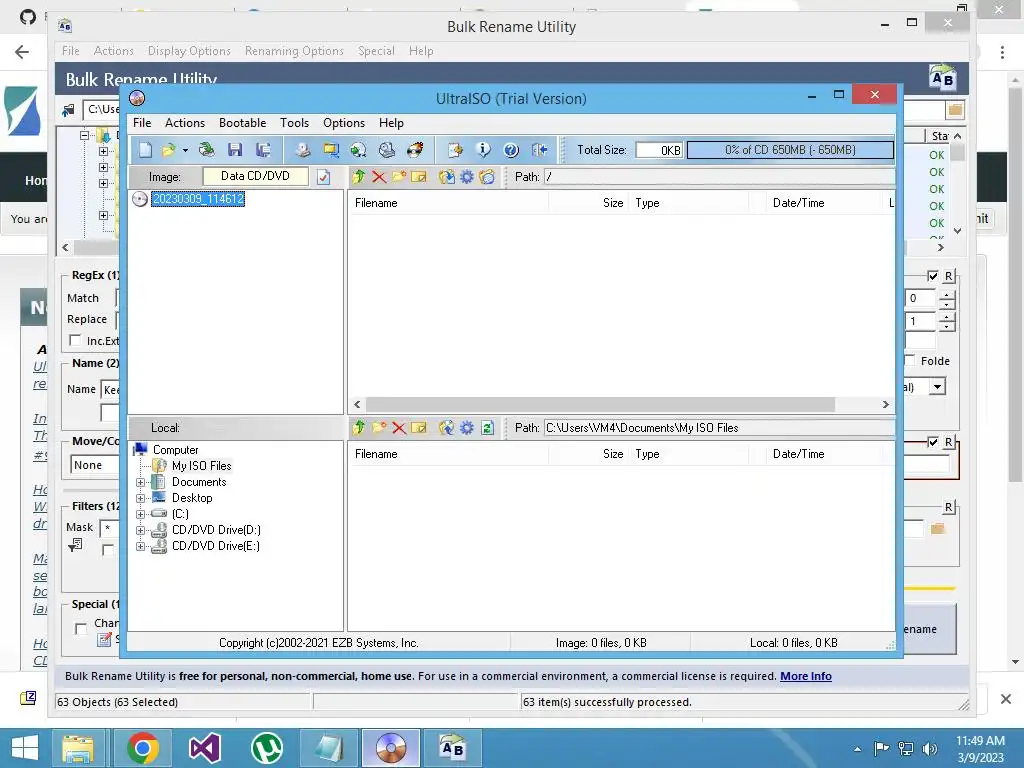Screen dimensions: 1024x768
Task: Select Computer in the Local tree
Action: (176, 450)
